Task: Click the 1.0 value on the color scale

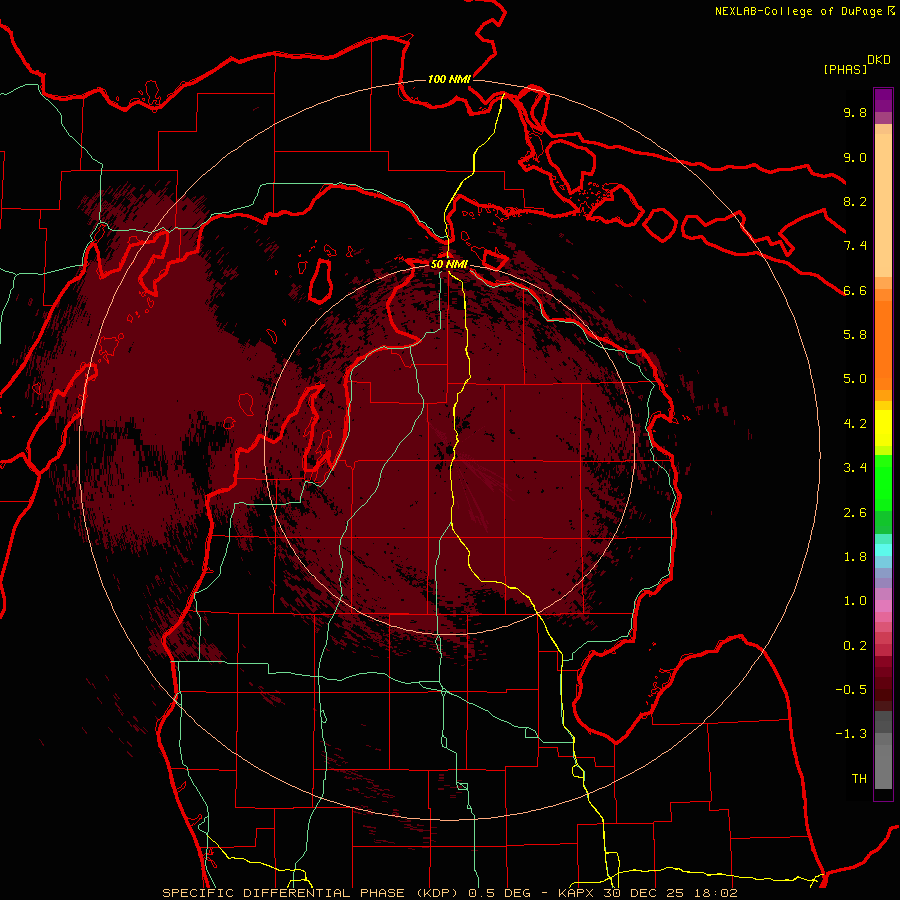Action: tap(855, 601)
